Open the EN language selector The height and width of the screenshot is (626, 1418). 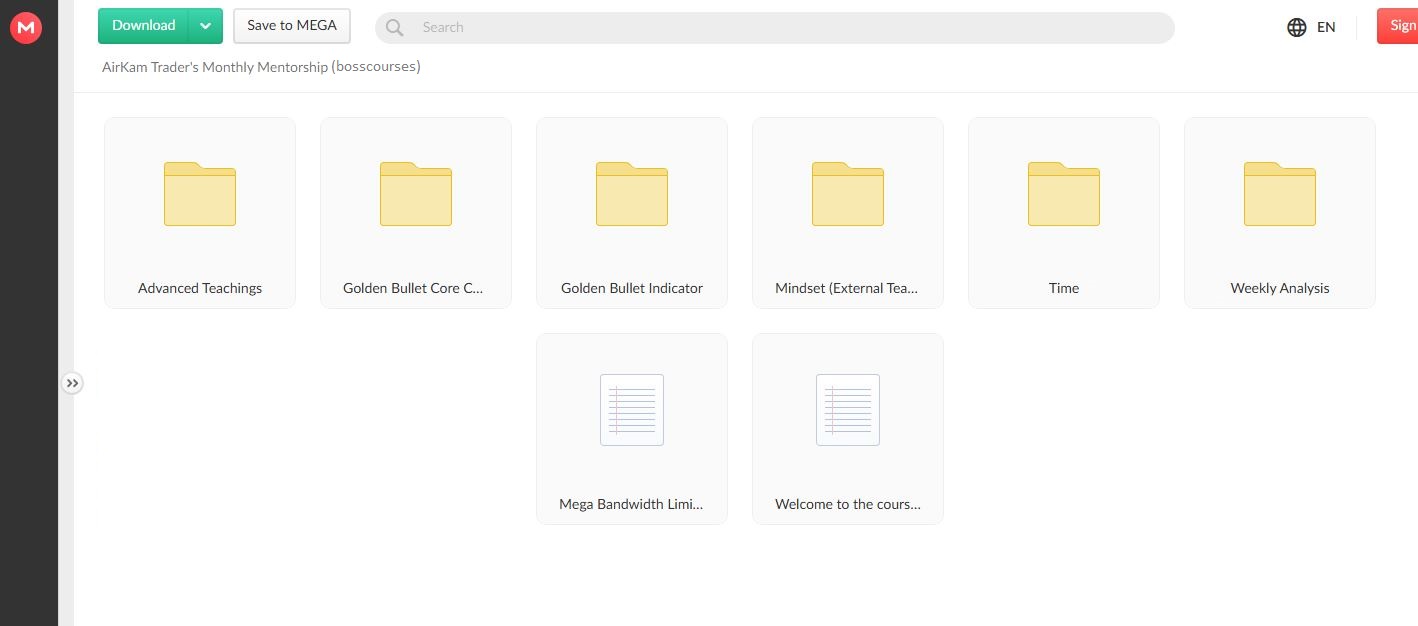[x=1326, y=27]
